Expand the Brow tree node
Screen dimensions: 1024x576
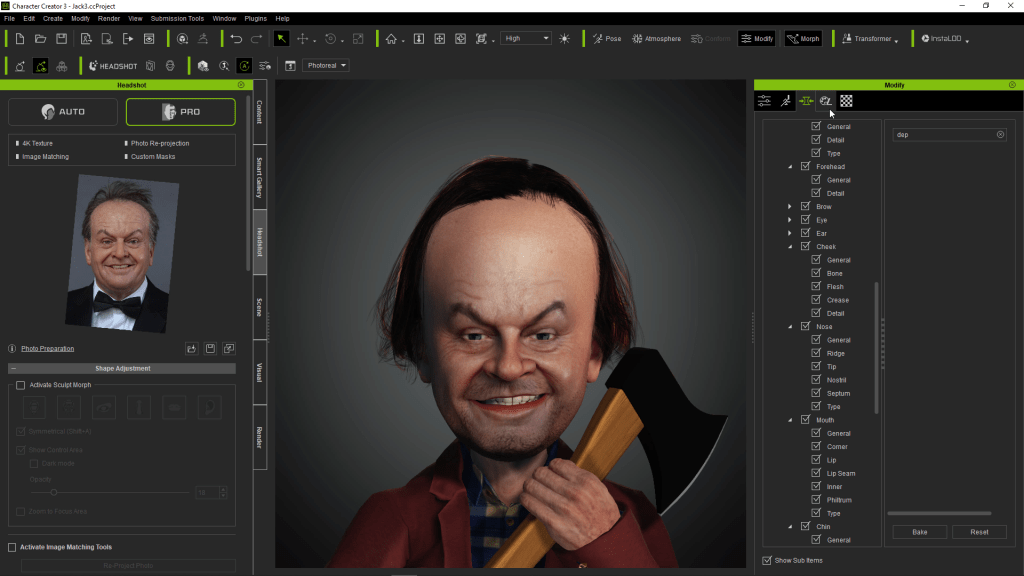(x=790, y=207)
